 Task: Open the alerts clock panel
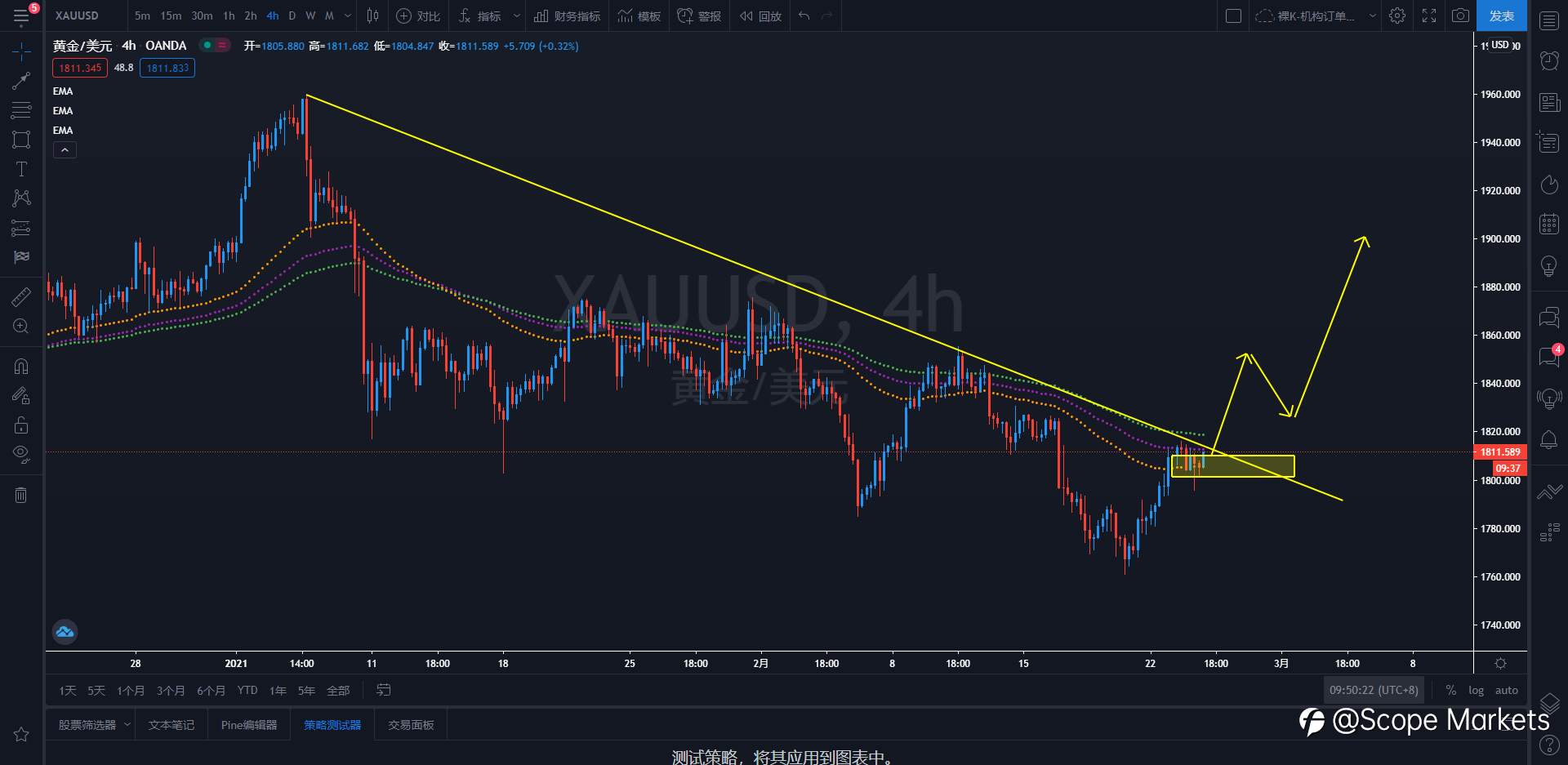pyautogui.click(x=1549, y=60)
